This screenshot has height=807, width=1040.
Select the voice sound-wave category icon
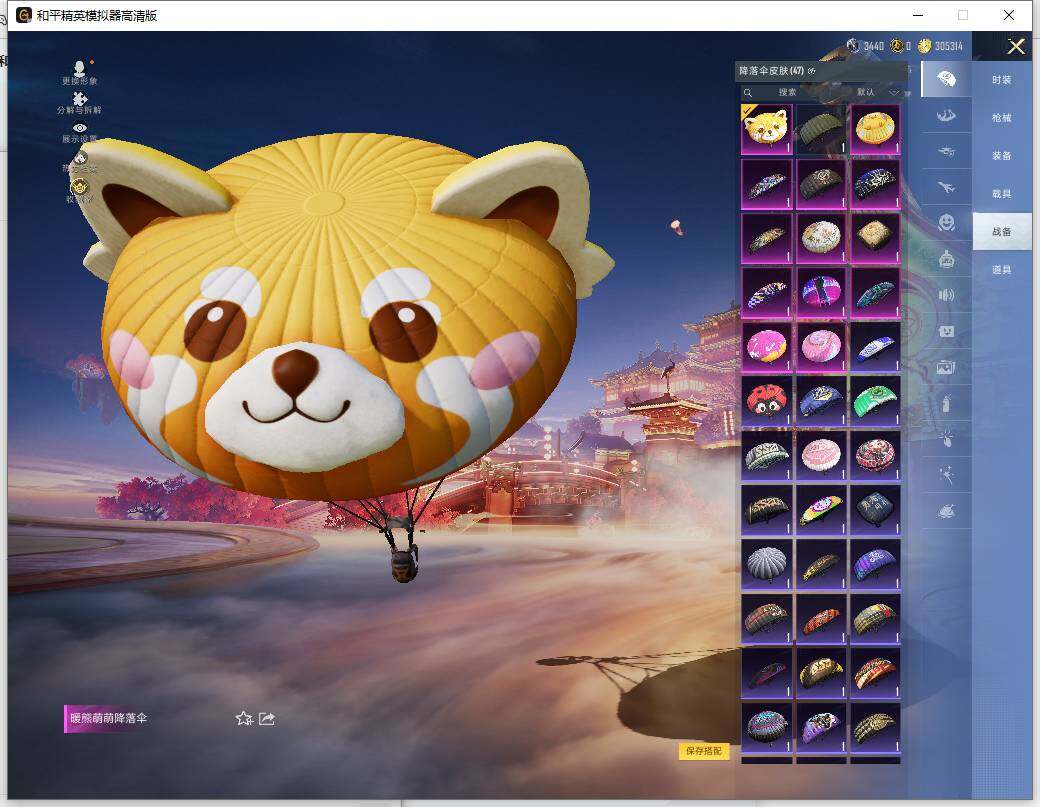946,295
